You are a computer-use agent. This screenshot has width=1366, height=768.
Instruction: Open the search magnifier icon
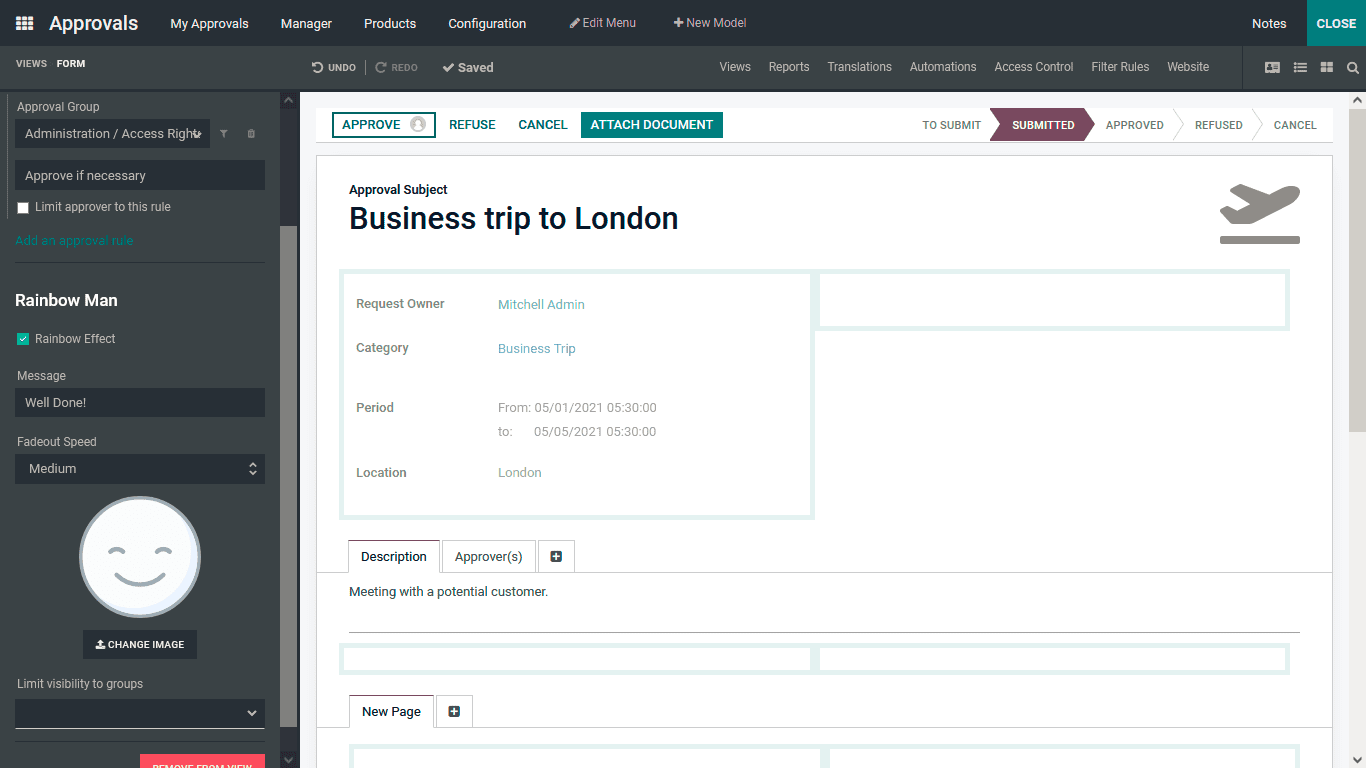1353,68
